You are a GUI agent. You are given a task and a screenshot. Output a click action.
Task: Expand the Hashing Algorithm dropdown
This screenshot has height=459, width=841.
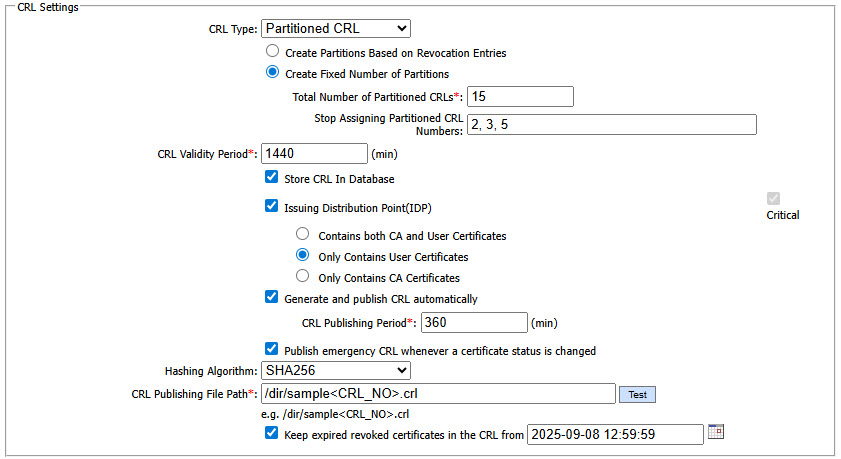343,370
